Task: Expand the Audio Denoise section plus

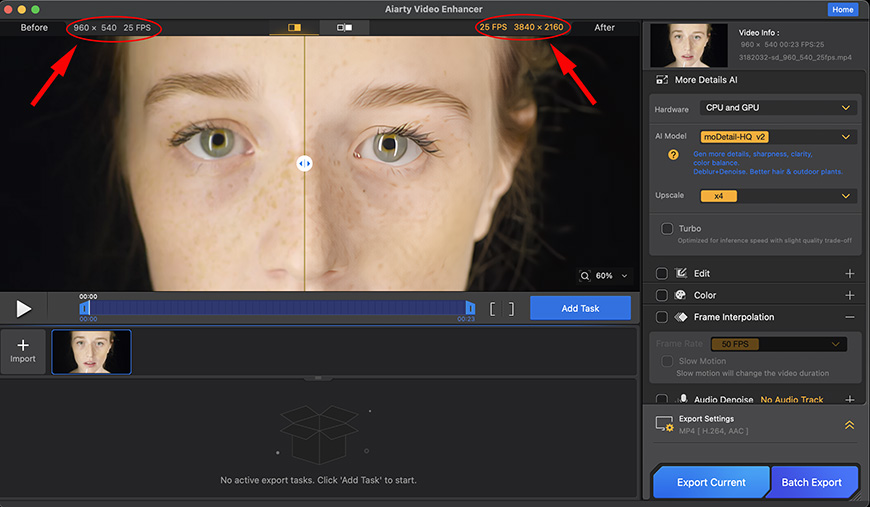Action: coord(849,399)
